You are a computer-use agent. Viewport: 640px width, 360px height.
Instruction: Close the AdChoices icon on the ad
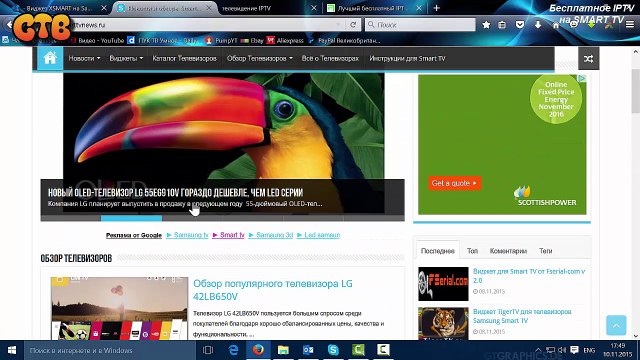583,78
